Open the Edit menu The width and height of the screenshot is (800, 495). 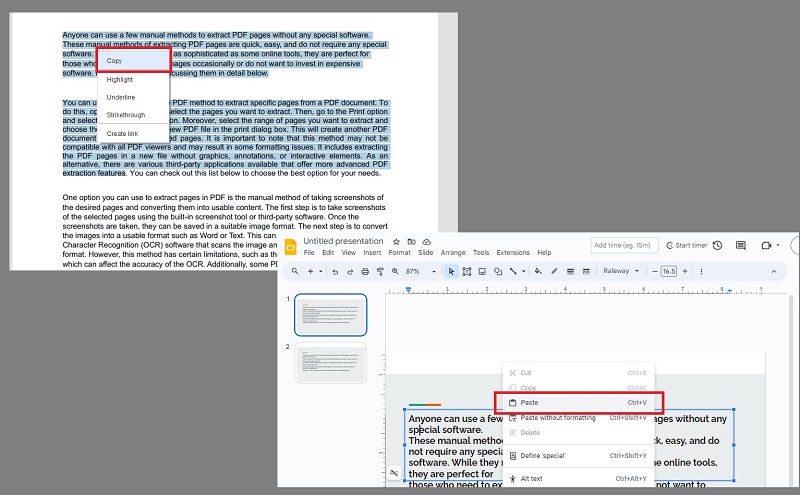(328, 253)
